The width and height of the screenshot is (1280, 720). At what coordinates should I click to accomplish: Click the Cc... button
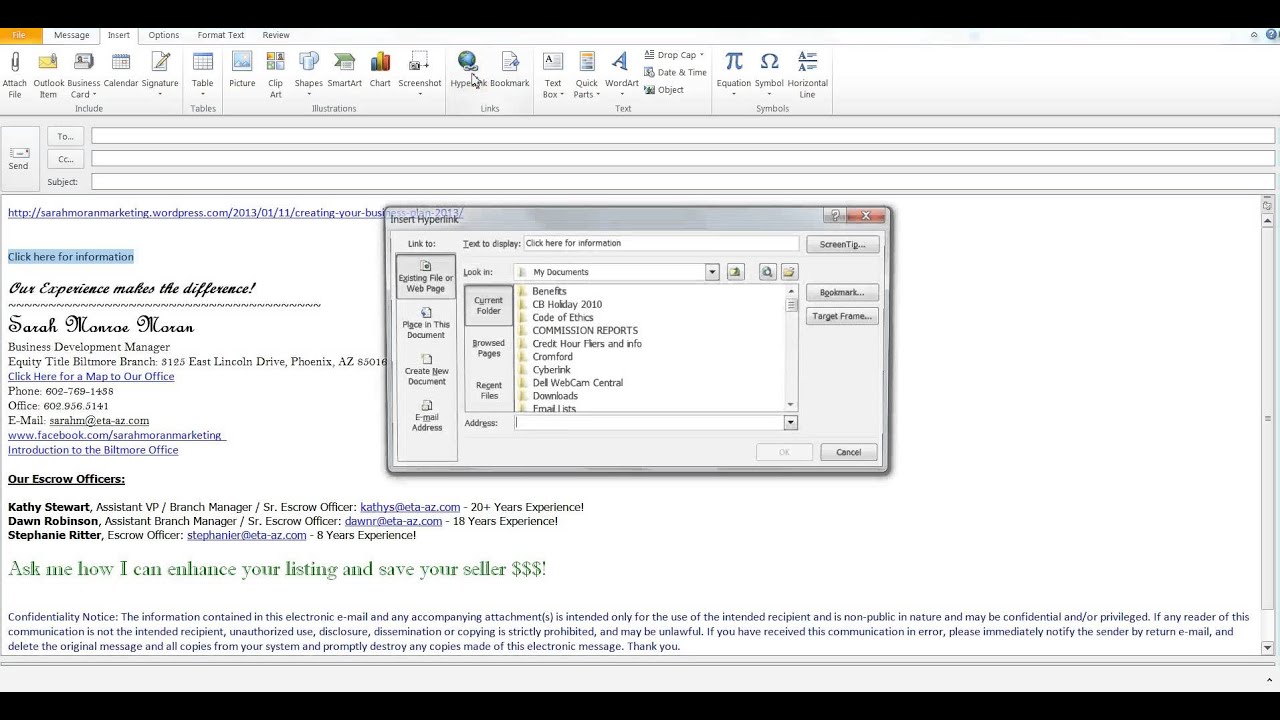(x=65, y=159)
